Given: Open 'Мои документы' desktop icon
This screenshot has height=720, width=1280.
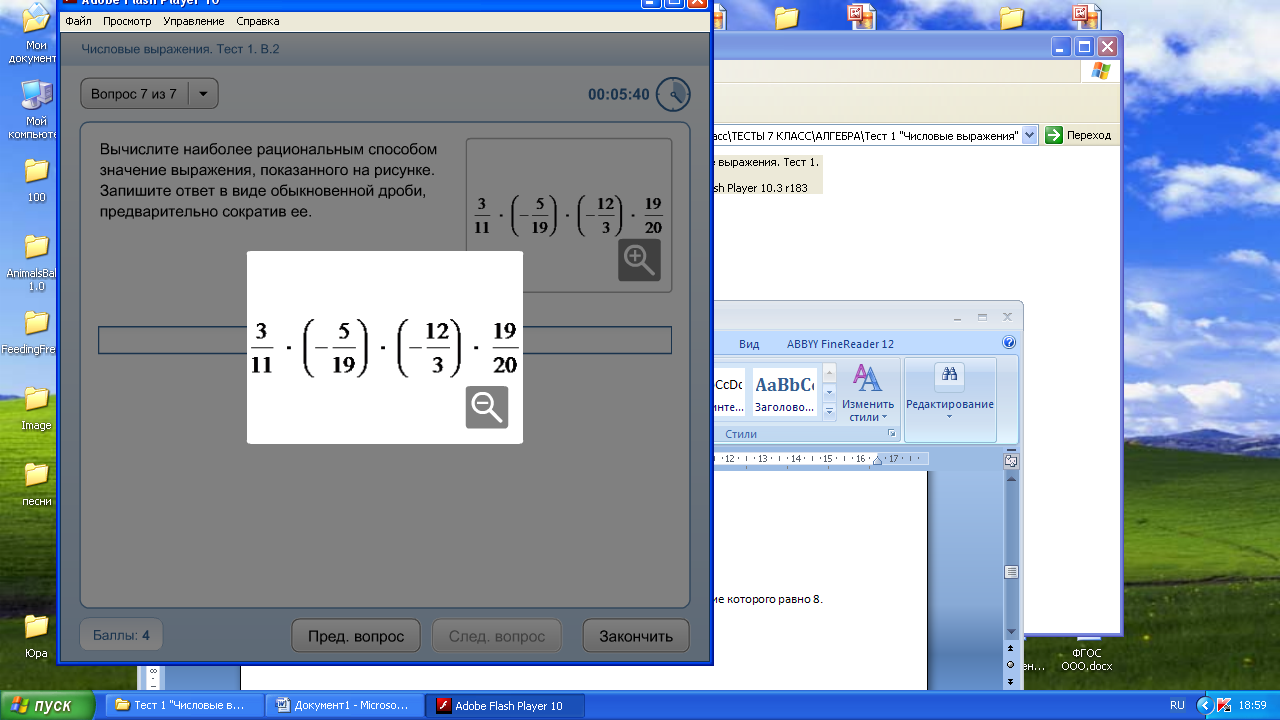Looking at the screenshot, I should (x=36, y=32).
